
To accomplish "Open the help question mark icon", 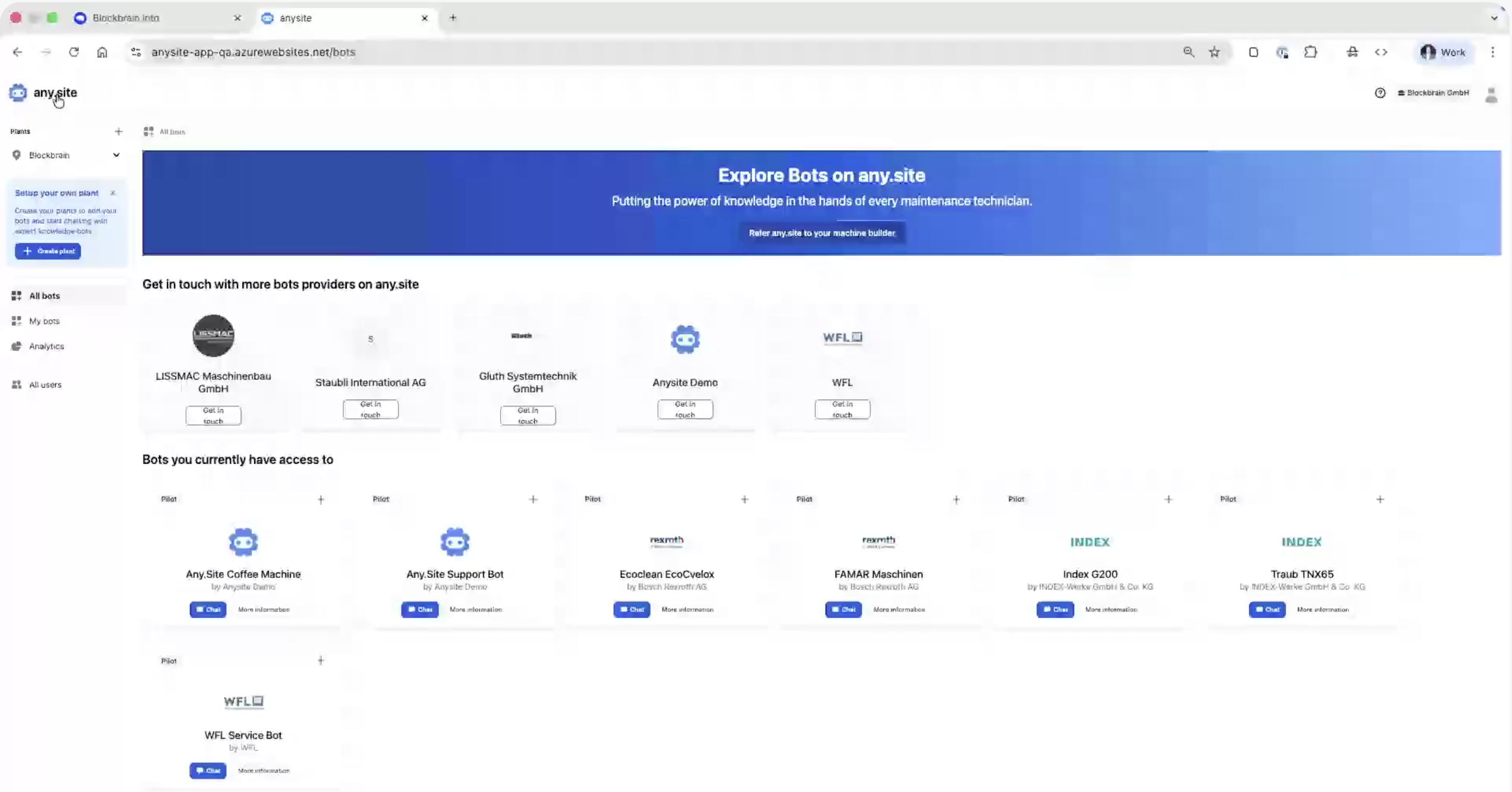I will (x=1380, y=93).
